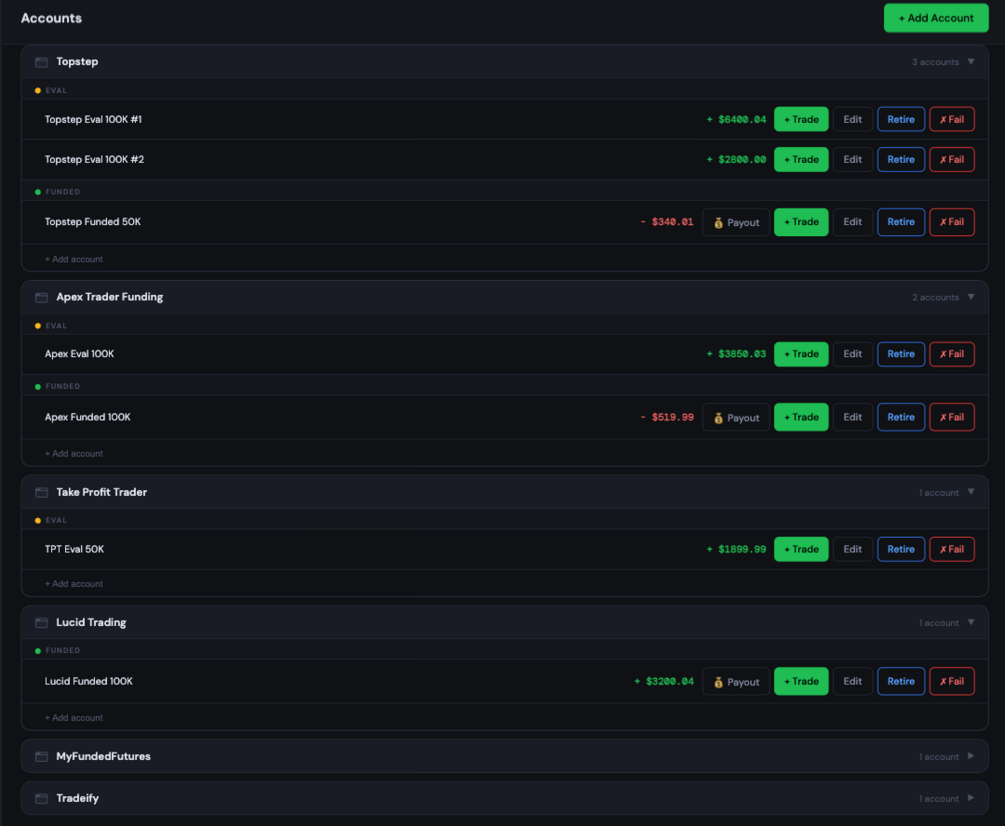Image resolution: width=1005 pixels, height=826 pixels.
Task: Click the folder icon beside Apex Trader Funding
Action: pos(42,297)
